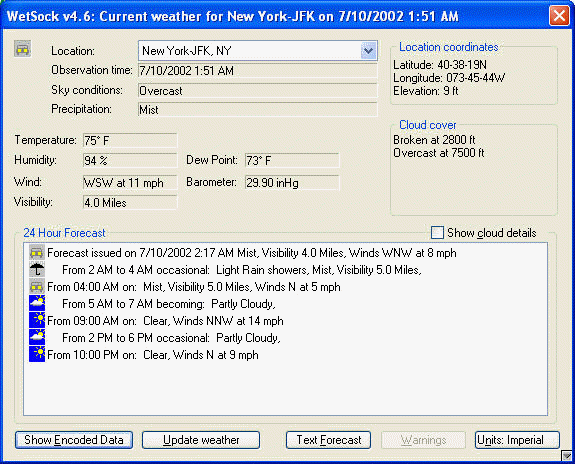The image size is (575, 464).
Task: Click the partly cloudy icon for 5 AM
Action: pyautogui.click(x=37, y=303)
